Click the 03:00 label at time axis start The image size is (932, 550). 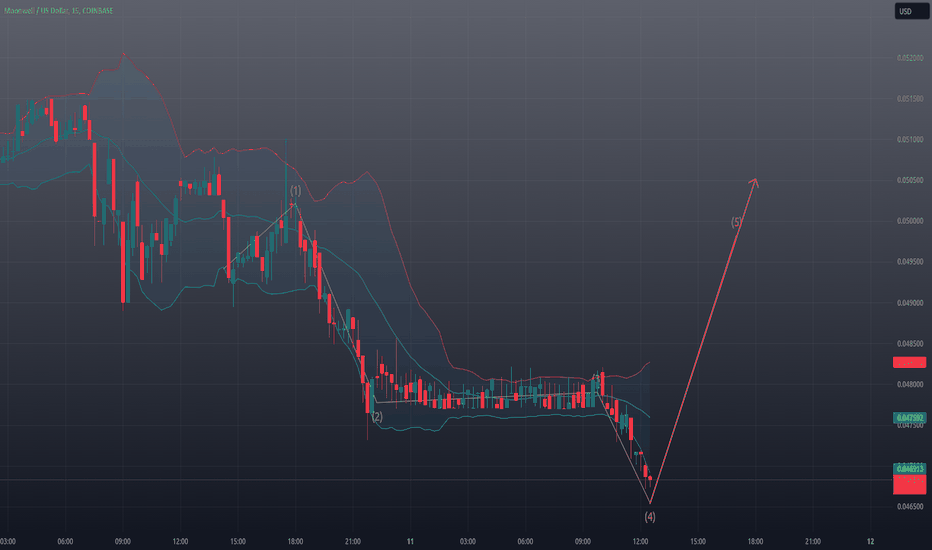tap(8, 542)
